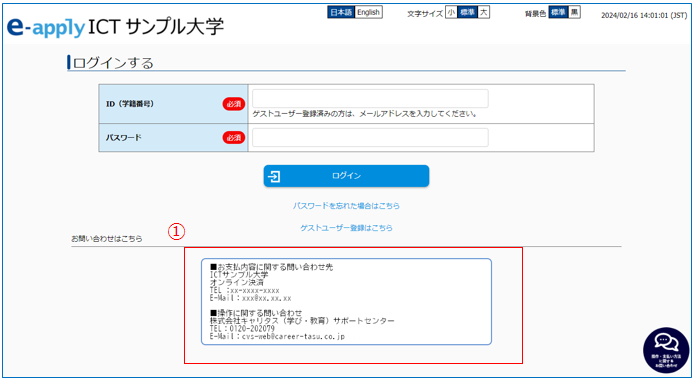
Task: Open the chat inquiry bubble icon
Action: [666, 350]
